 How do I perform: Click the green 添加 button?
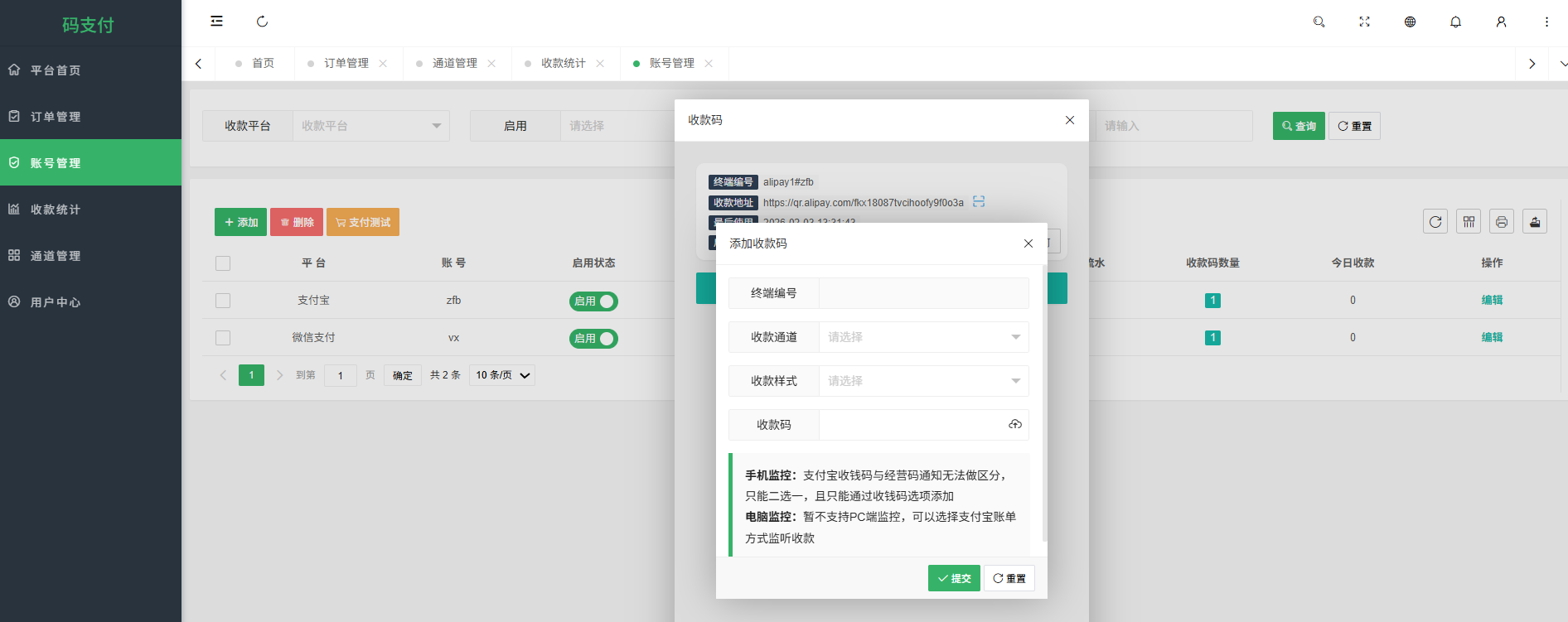240,222
